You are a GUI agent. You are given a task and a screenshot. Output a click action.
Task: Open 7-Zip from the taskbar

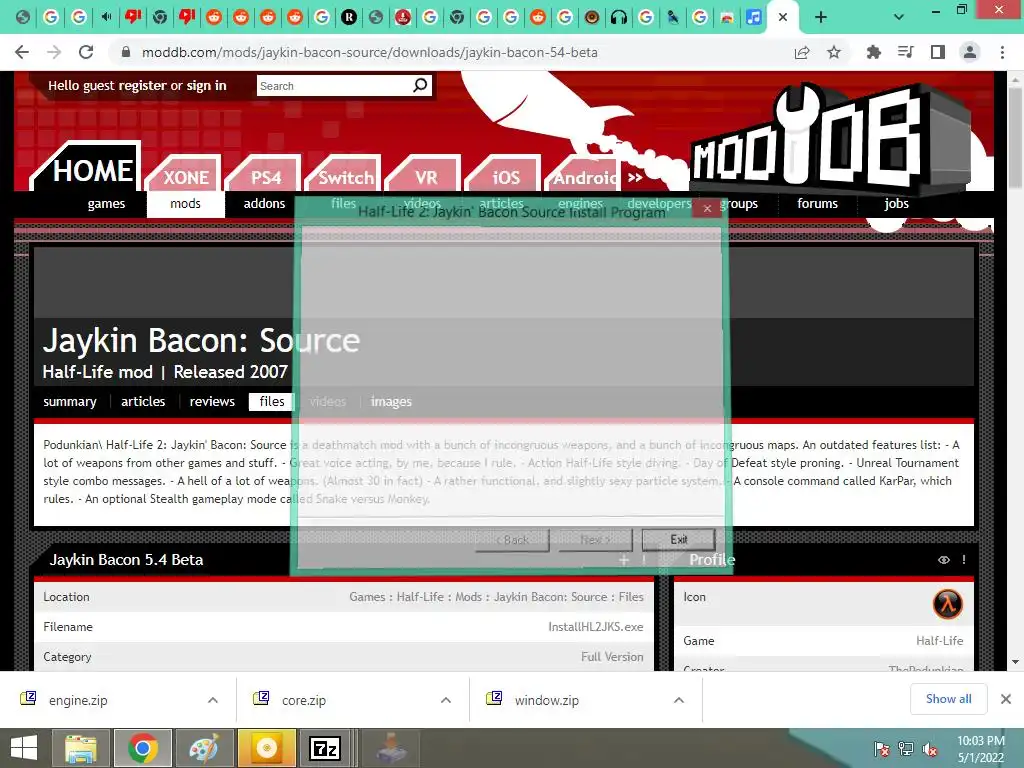pyautogui.click(x=325, y=748)
